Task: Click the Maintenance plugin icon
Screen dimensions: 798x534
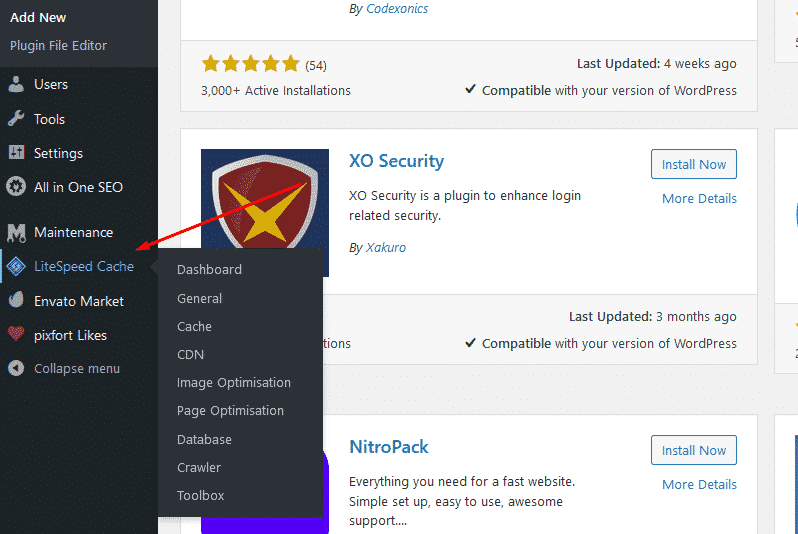Action: (x=16, y=232)
